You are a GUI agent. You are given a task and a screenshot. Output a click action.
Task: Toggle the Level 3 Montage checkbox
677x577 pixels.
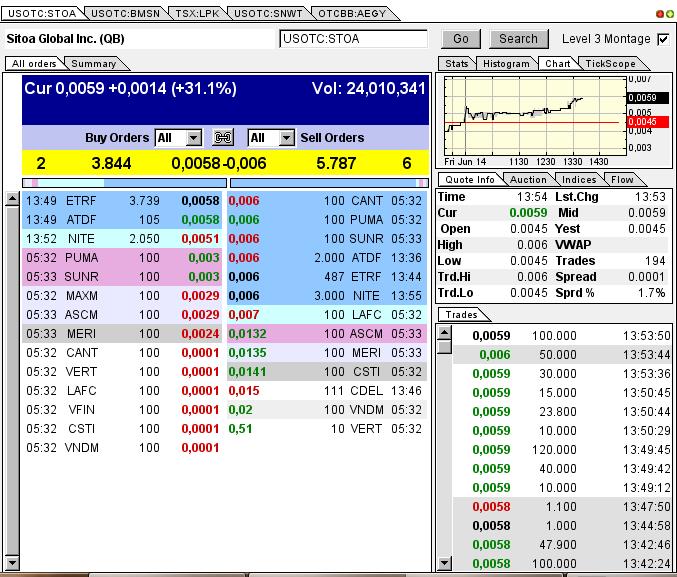click(x=663, y=39)
